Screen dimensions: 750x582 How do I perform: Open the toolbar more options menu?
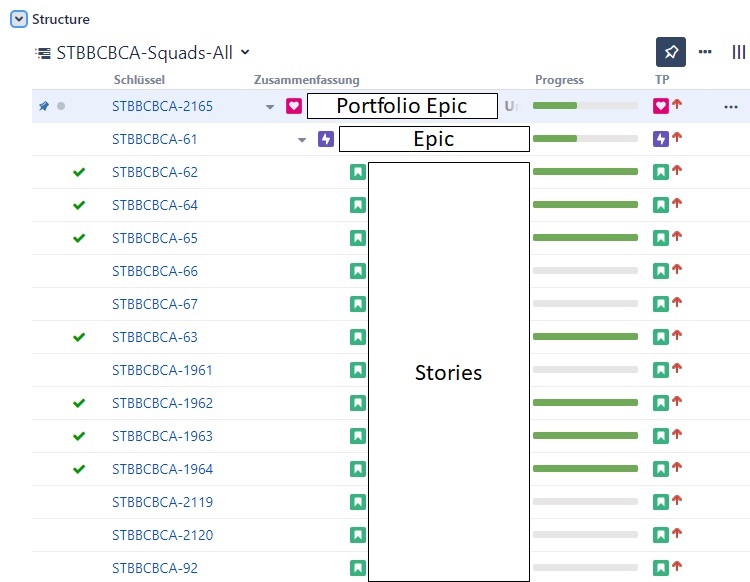coord(705,52)
